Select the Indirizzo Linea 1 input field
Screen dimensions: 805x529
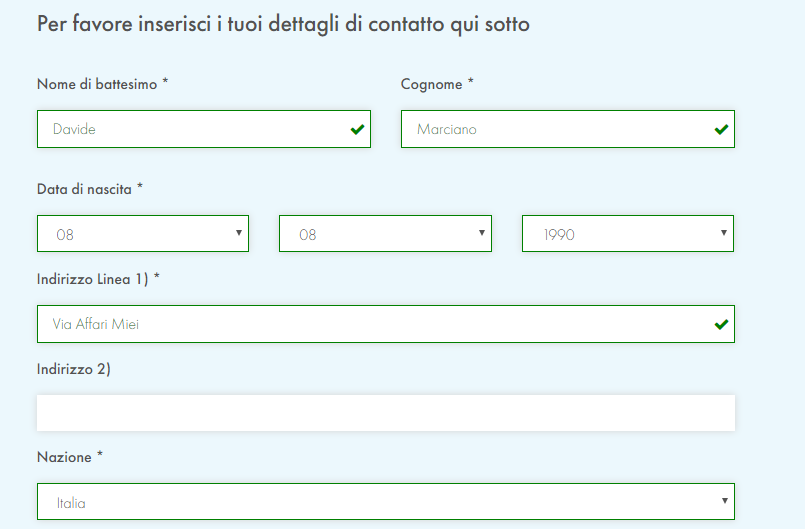(x=375, y=324)
